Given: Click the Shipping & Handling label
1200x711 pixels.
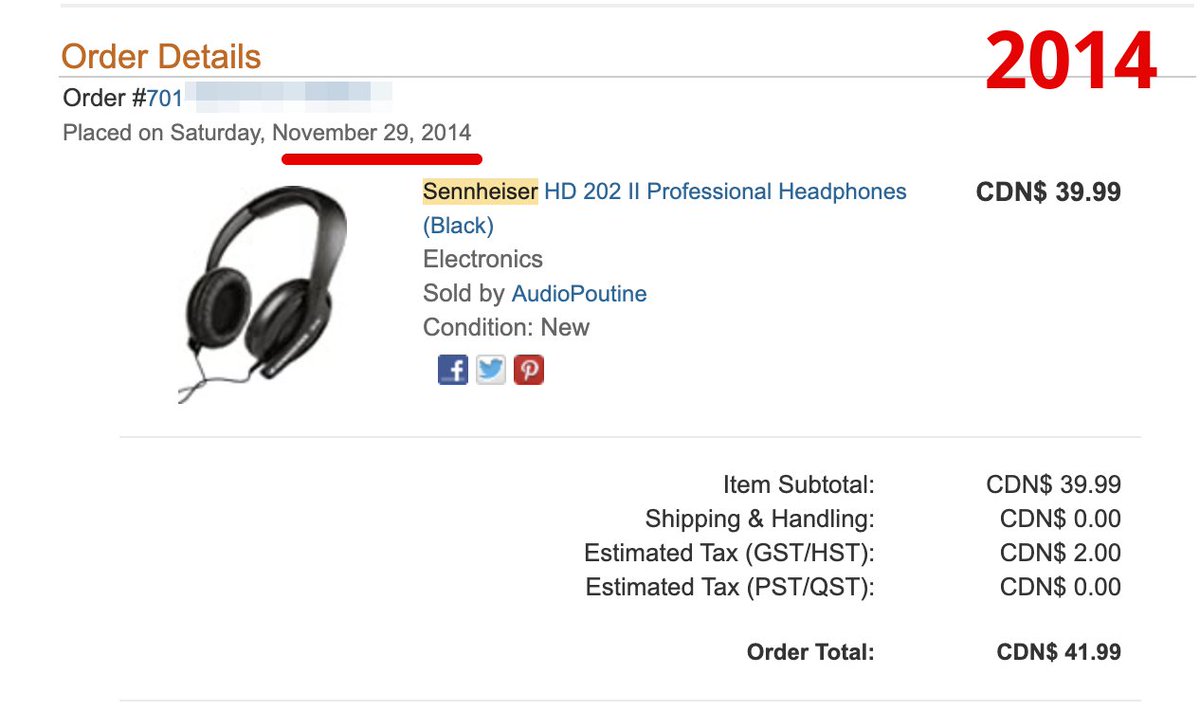Looking at the screenshot, I should (x=759, y=519).
